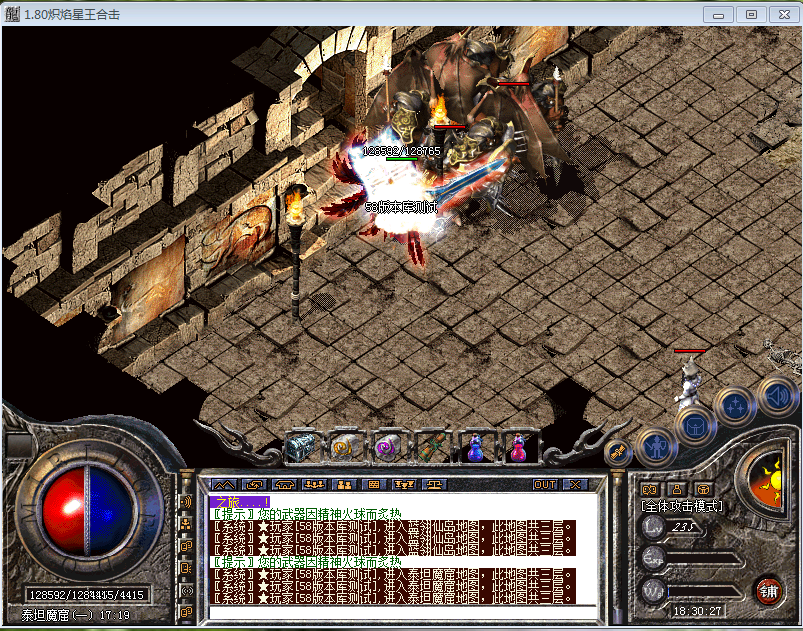
Task: Open the character status round button
Action: pos(656,448)
